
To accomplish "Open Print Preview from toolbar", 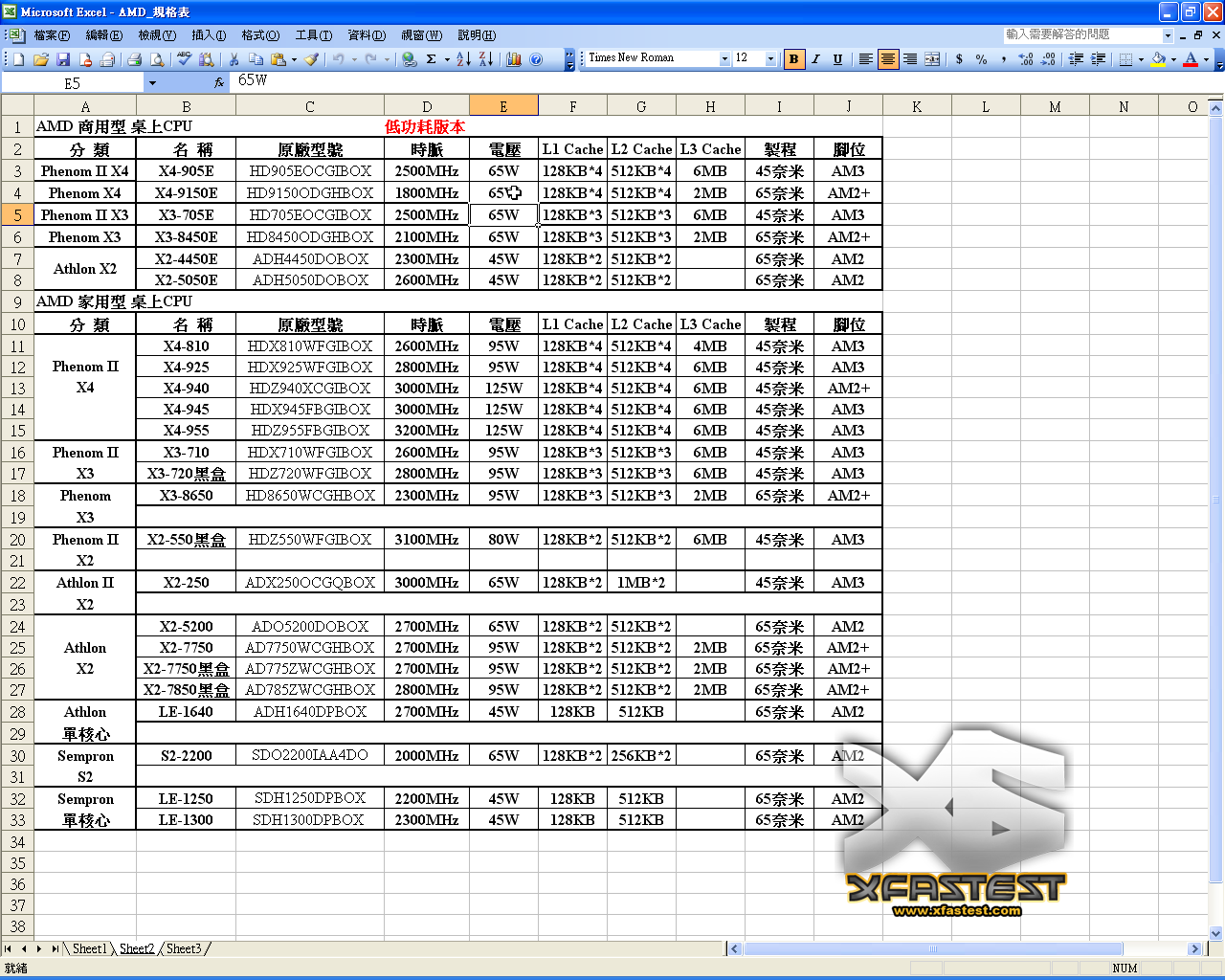I will point(157,59).
